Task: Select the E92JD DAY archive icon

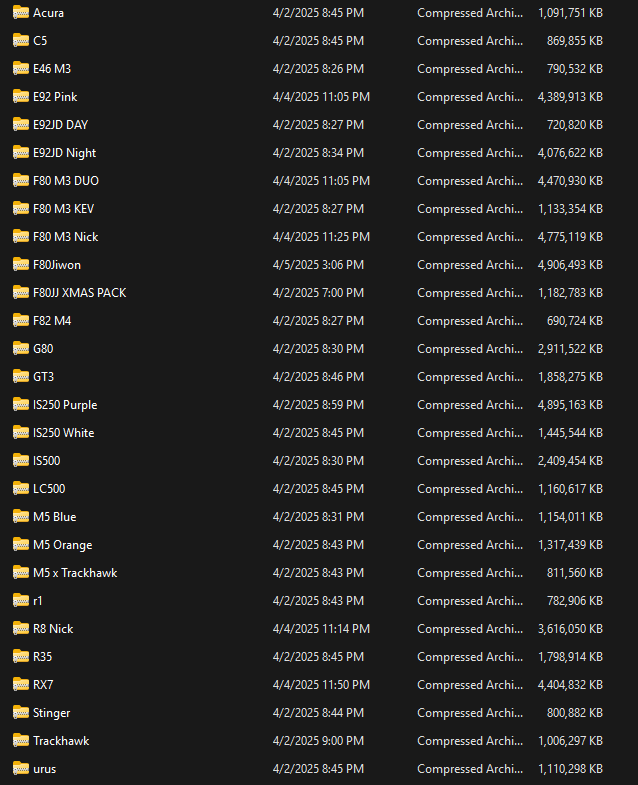Action: tap(21, 125)
